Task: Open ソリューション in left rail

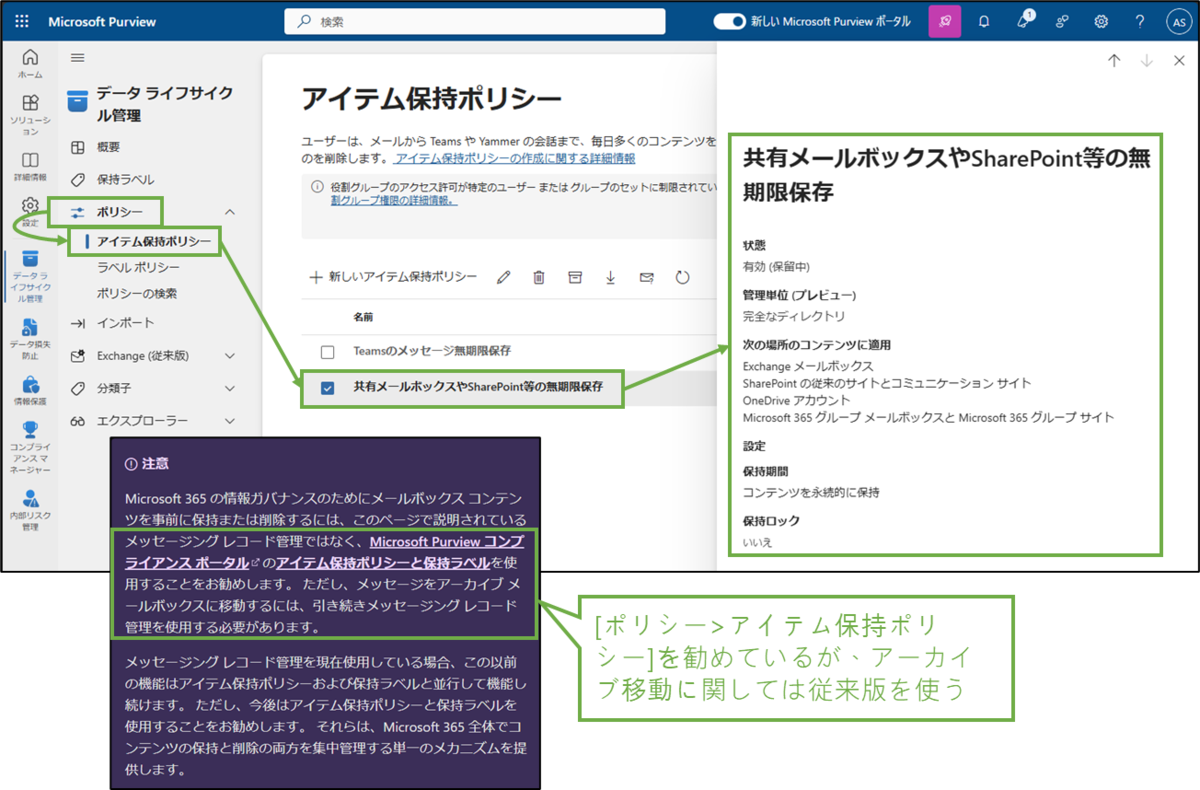Action: coord(30,114)
